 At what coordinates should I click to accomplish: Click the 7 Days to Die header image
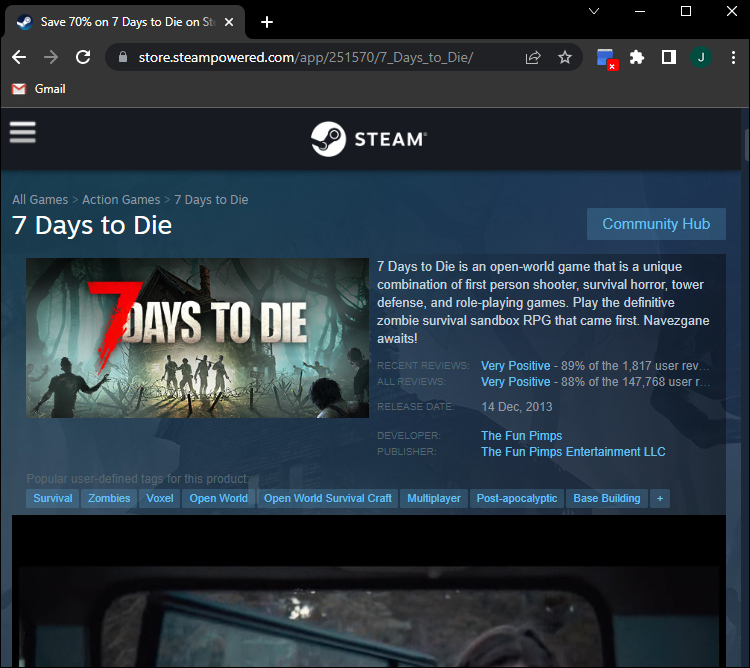(197, 338)
